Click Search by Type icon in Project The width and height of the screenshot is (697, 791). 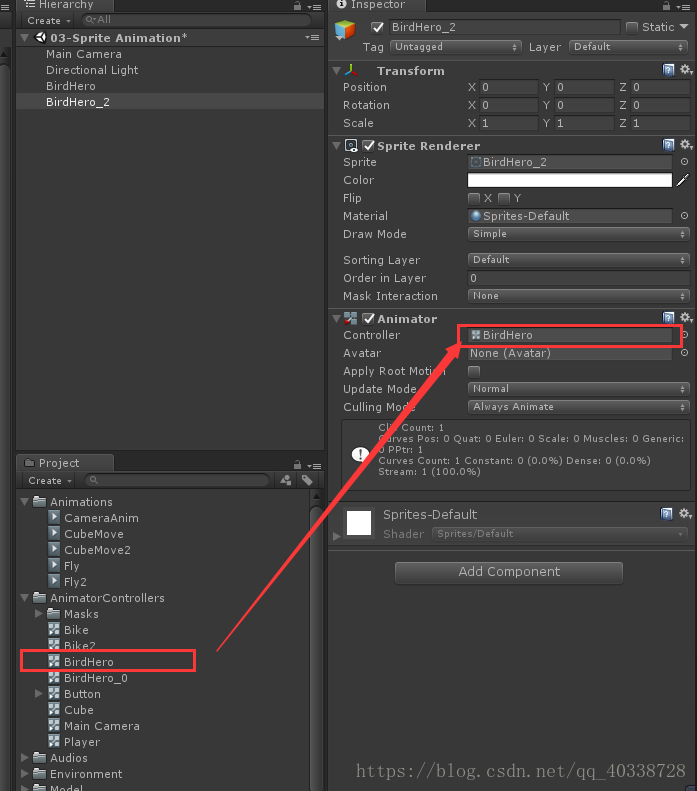point(286,481)
